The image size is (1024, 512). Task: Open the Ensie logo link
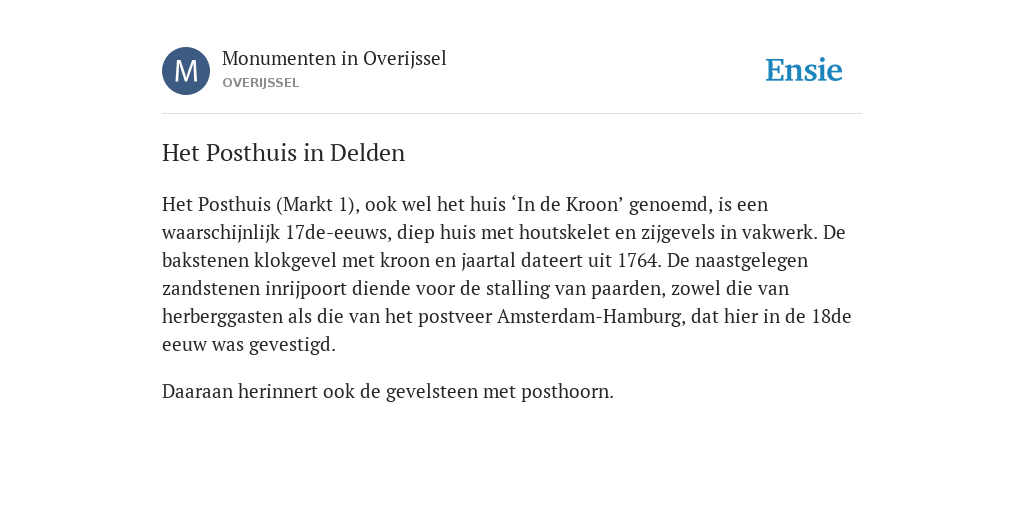pyautogui.click(x=804, y=70)
